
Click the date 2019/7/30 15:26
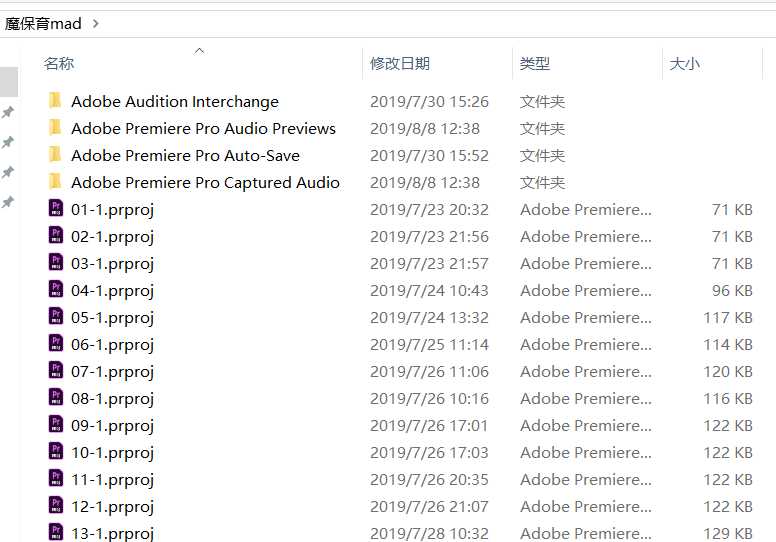point(429,101)
